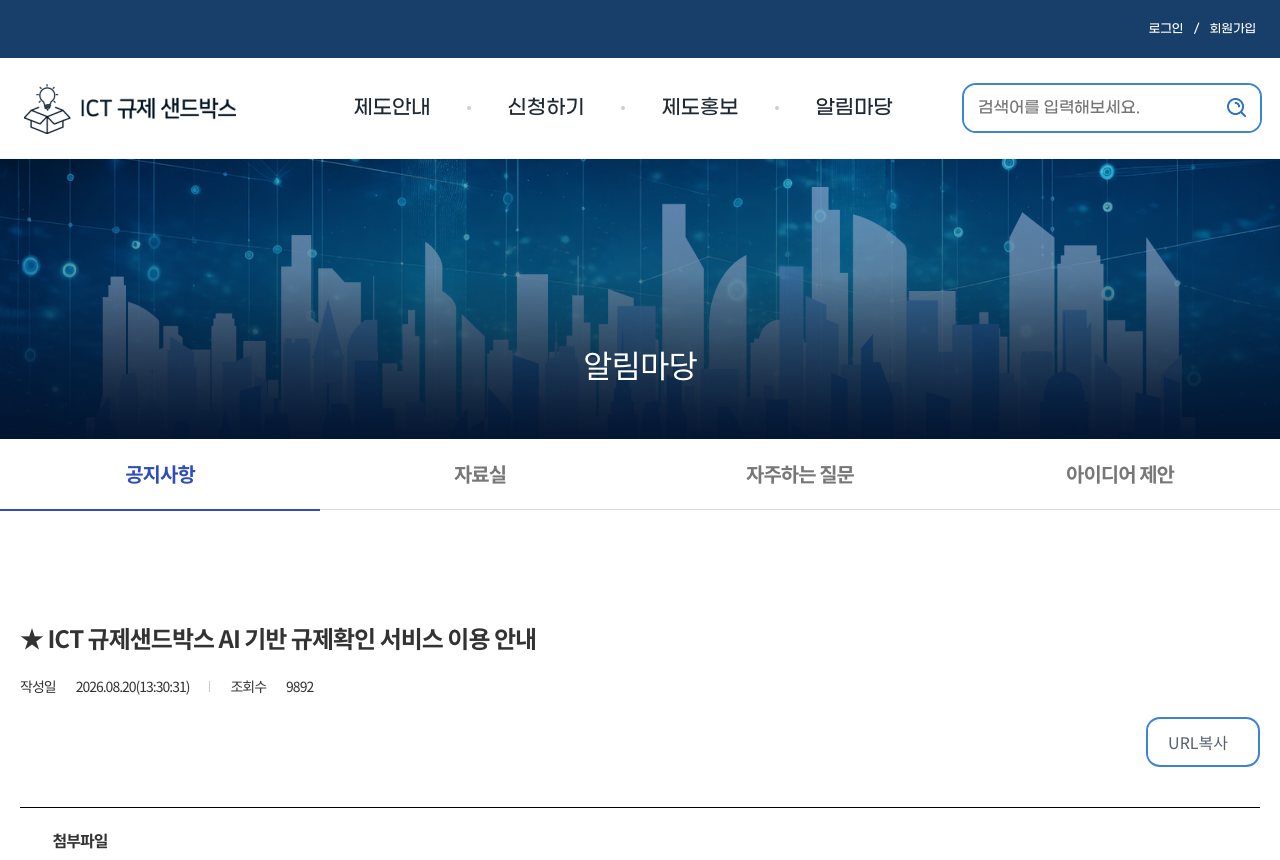The width and height of the screenshot is (1280, 860).
Task: Switch to the 자주하는 질문 tab
Action: (800, 474)
